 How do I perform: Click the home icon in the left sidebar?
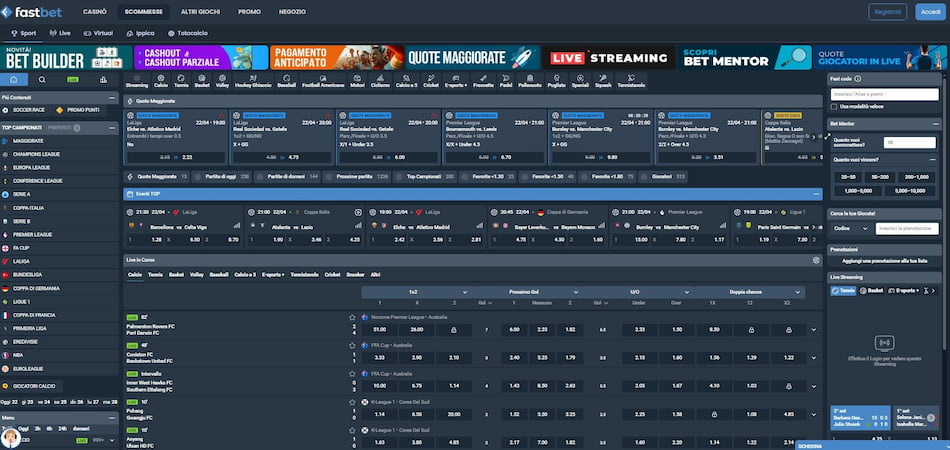pos(14,79)
